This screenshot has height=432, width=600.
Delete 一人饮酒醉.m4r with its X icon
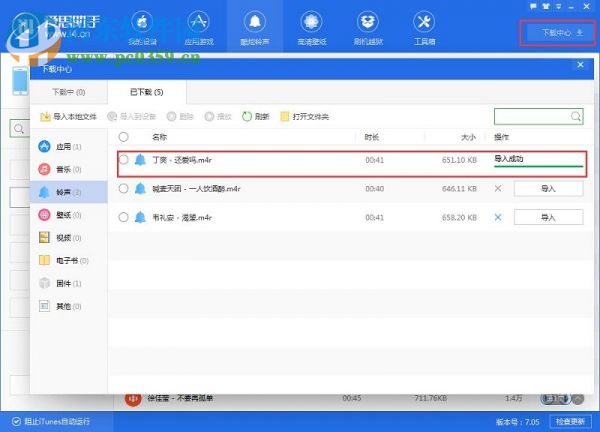pyautogui.click(x=498, y=189)
